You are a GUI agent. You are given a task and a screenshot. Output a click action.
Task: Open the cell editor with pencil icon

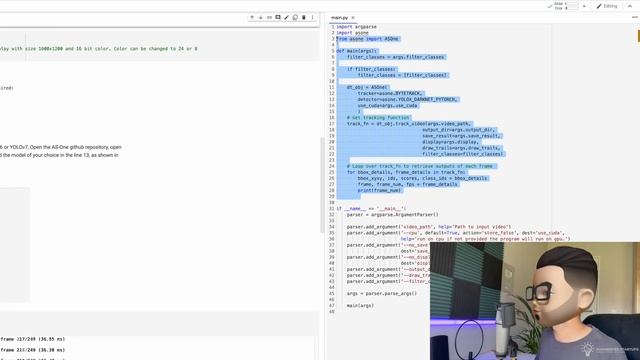287,18
